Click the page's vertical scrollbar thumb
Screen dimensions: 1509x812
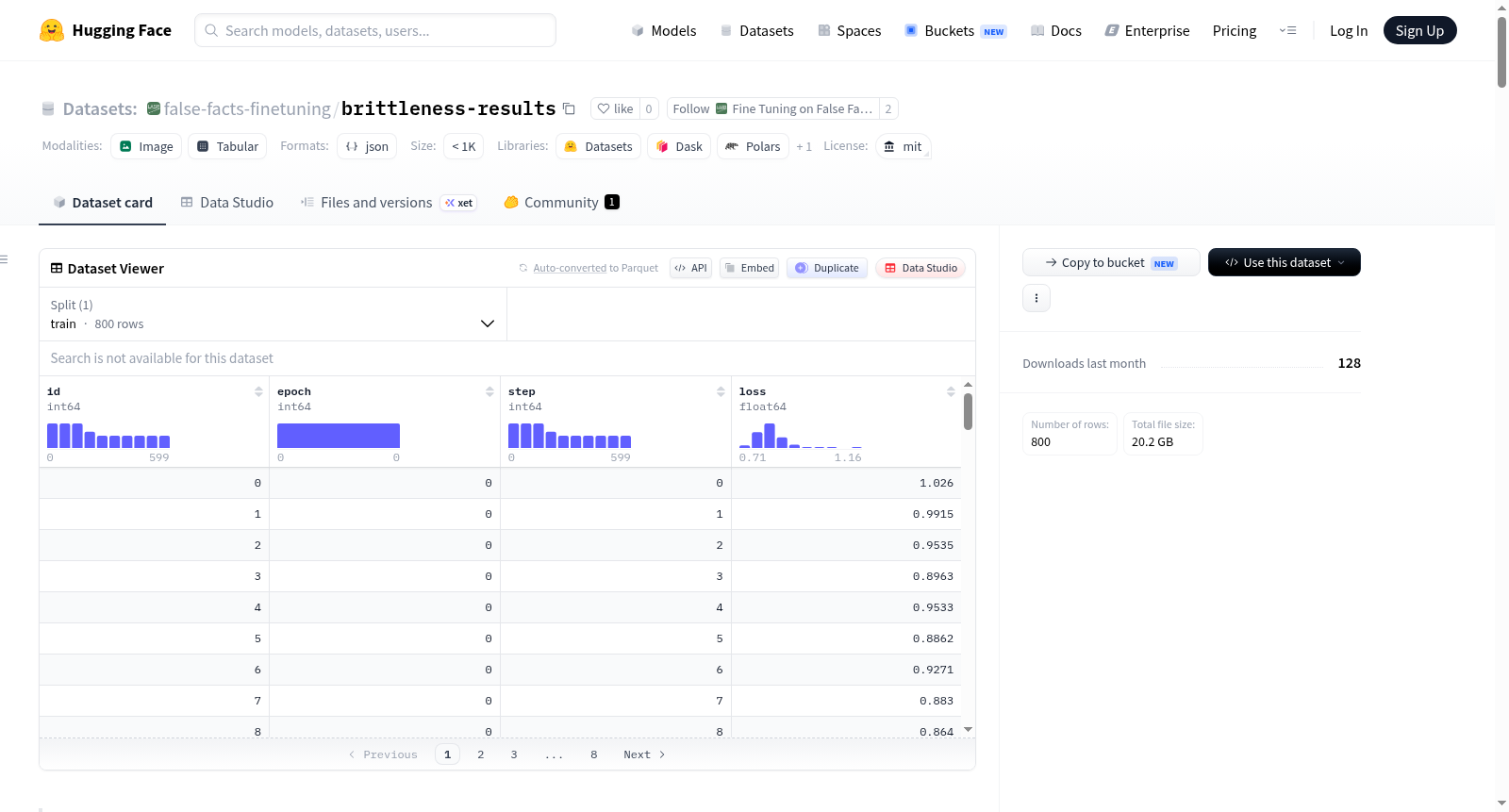[x=1501, y=52]
